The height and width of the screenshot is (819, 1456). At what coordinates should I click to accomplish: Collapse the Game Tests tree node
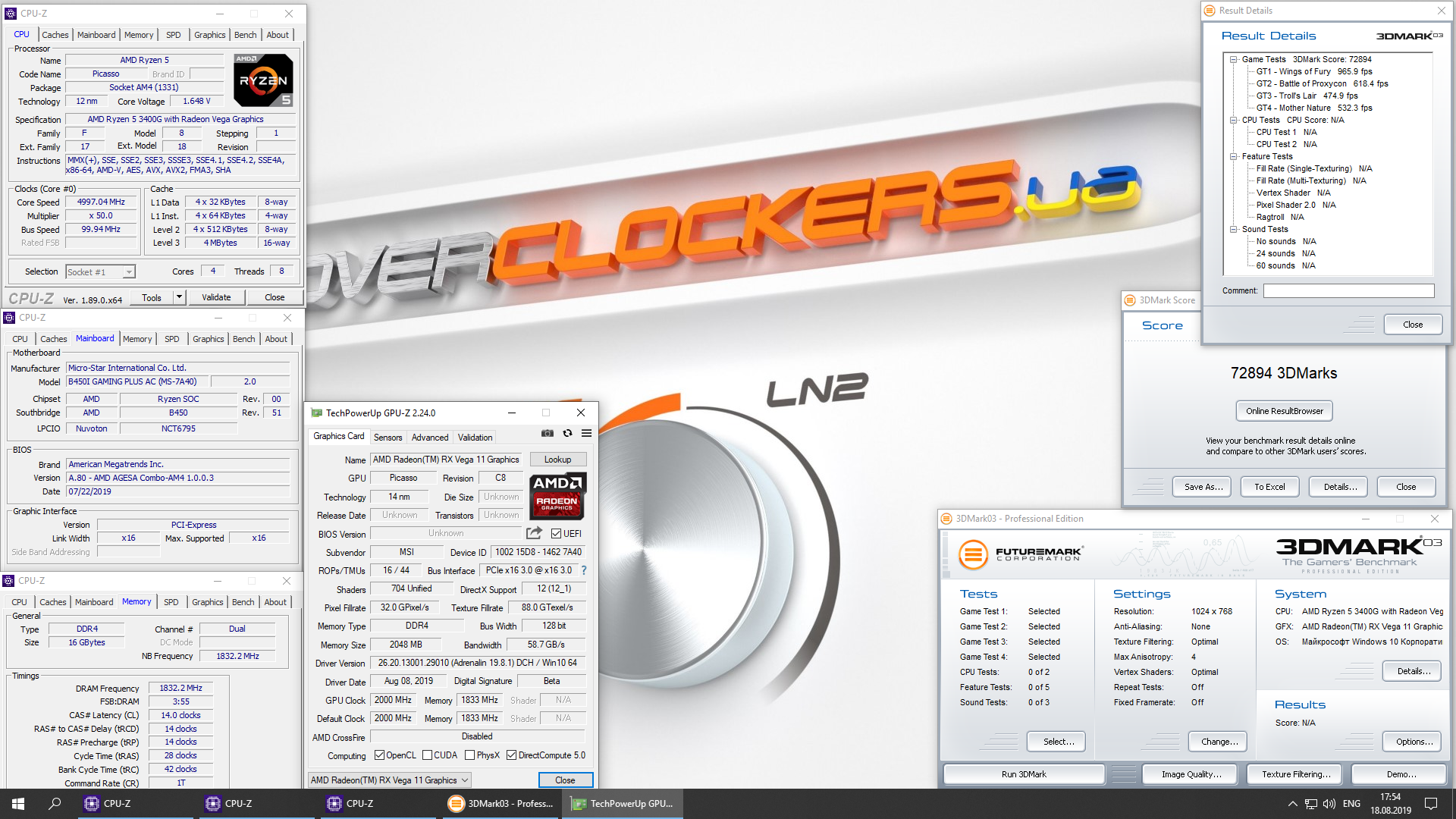(1234, 59)
